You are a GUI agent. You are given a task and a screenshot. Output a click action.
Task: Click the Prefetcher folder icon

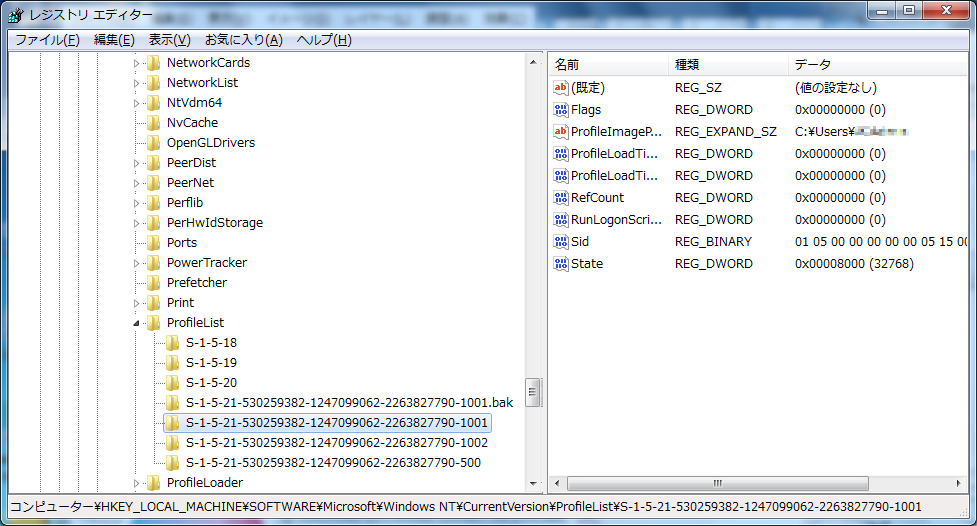click(153, 282)
